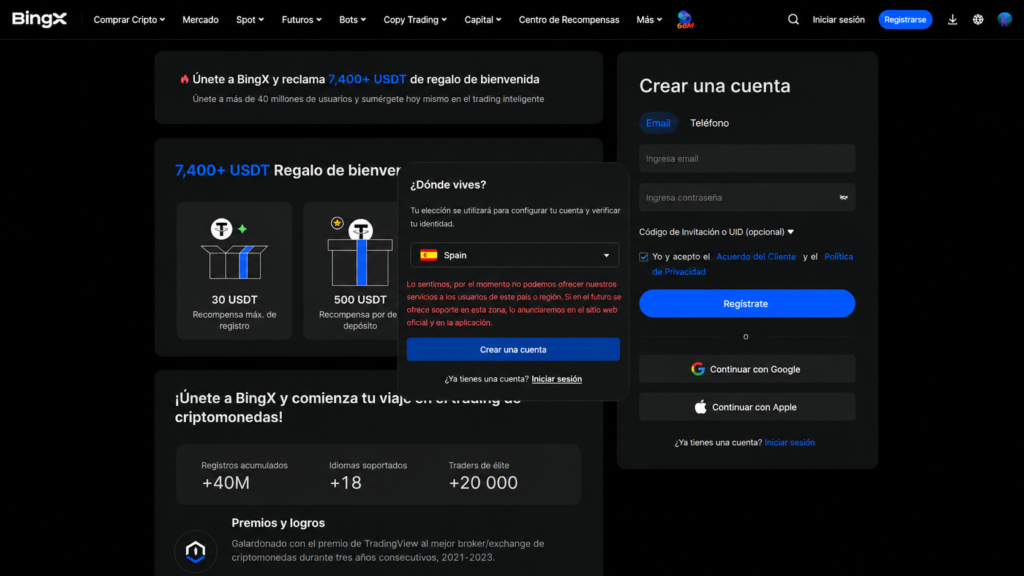Click the blue Regístrate button
This screenshot has width=1024, height=576.
pyautogui.click(x=746, y=304)
